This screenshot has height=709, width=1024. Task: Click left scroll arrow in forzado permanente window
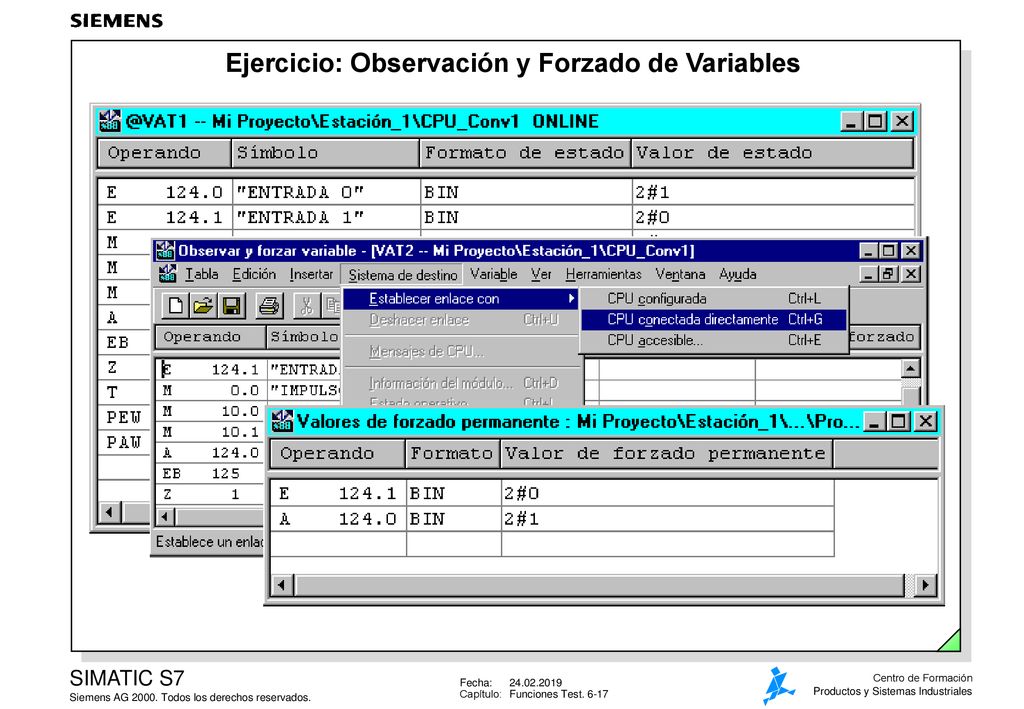click(281, 585)
